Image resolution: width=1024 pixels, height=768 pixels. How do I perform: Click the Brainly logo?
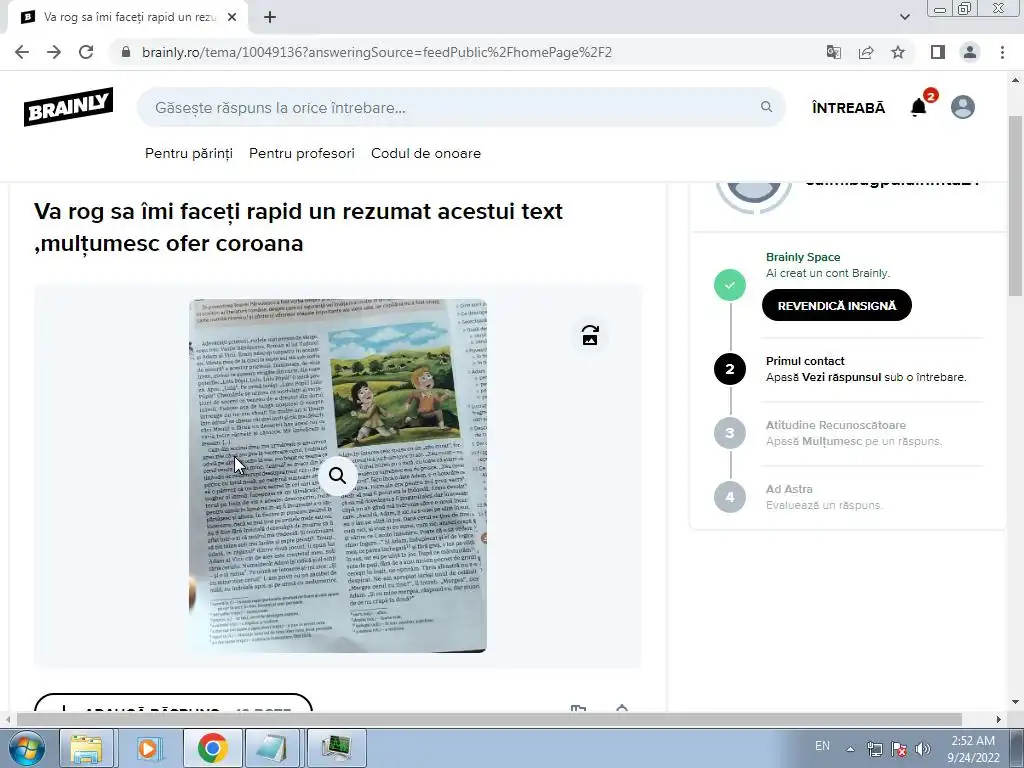click(x=69, y=106)
